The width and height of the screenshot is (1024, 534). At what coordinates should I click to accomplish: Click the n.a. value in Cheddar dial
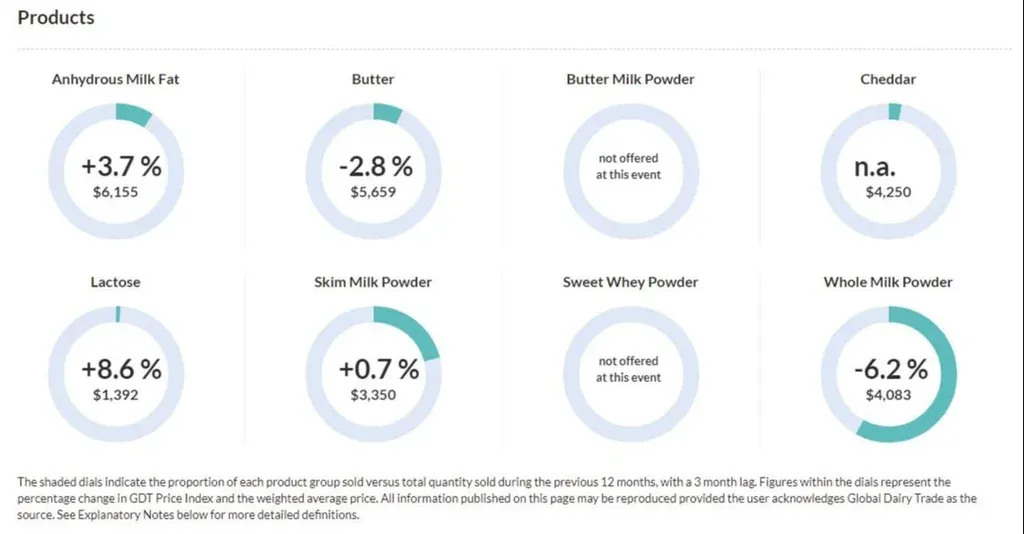tap(888, 166)
